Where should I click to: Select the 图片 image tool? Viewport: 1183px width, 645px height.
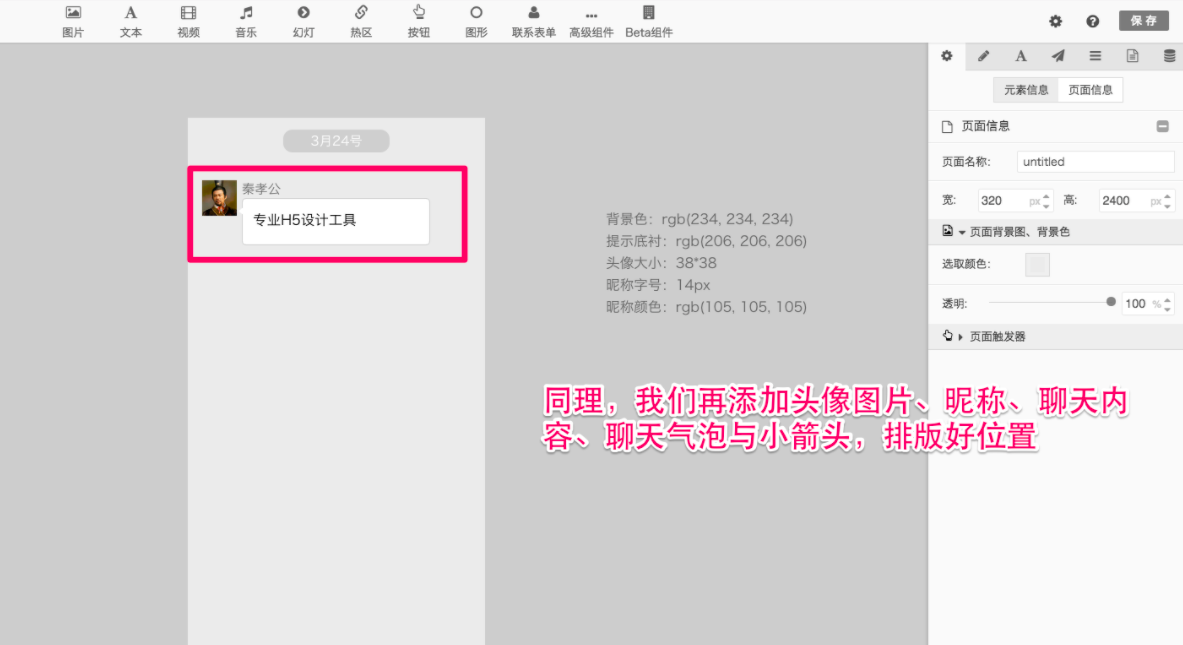pos(73,21)
